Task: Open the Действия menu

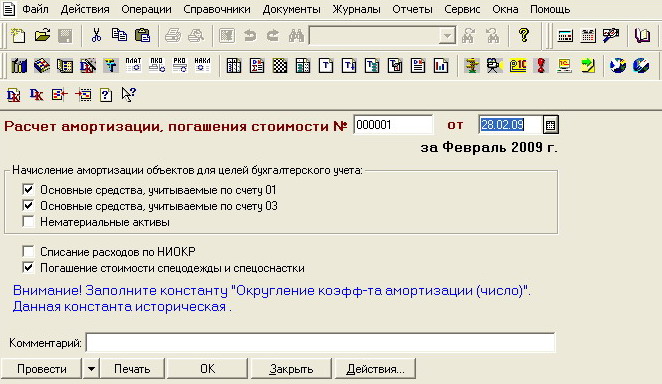Action: (85, 9)
